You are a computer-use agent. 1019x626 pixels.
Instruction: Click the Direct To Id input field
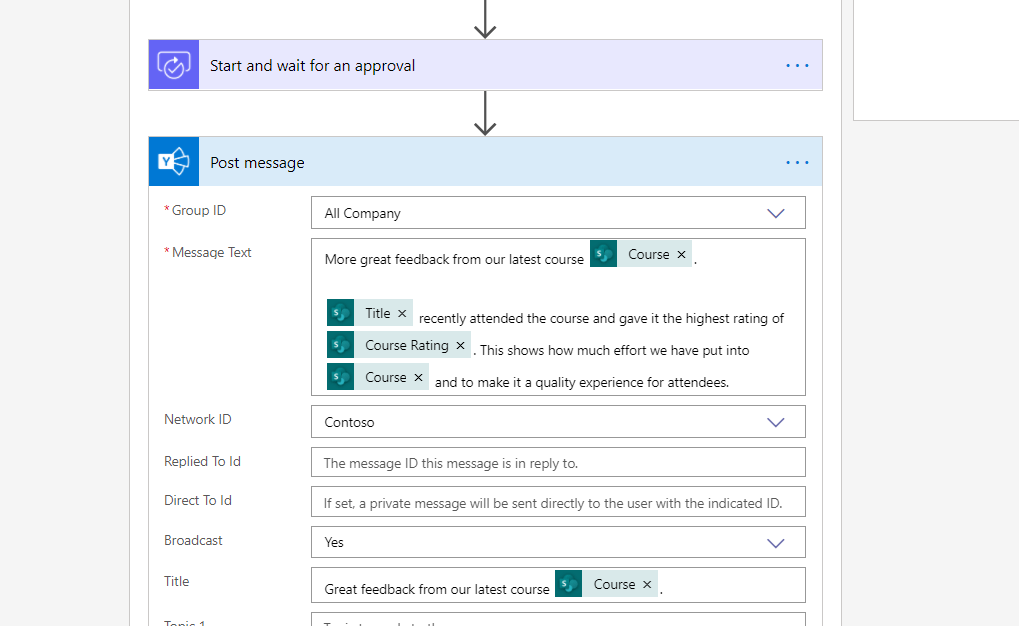tap(557, 503)
